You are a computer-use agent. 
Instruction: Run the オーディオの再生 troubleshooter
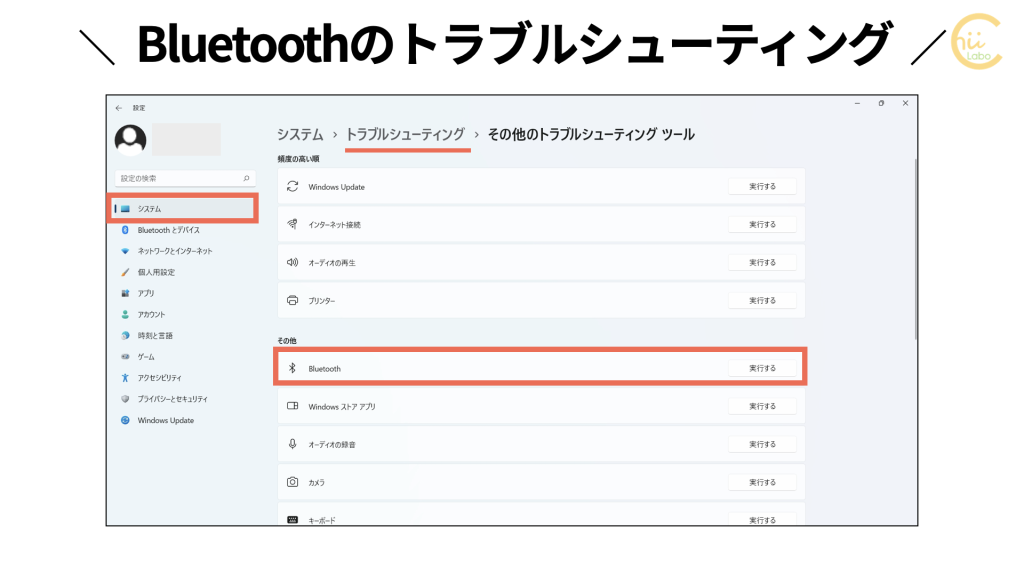pos(762,263)
